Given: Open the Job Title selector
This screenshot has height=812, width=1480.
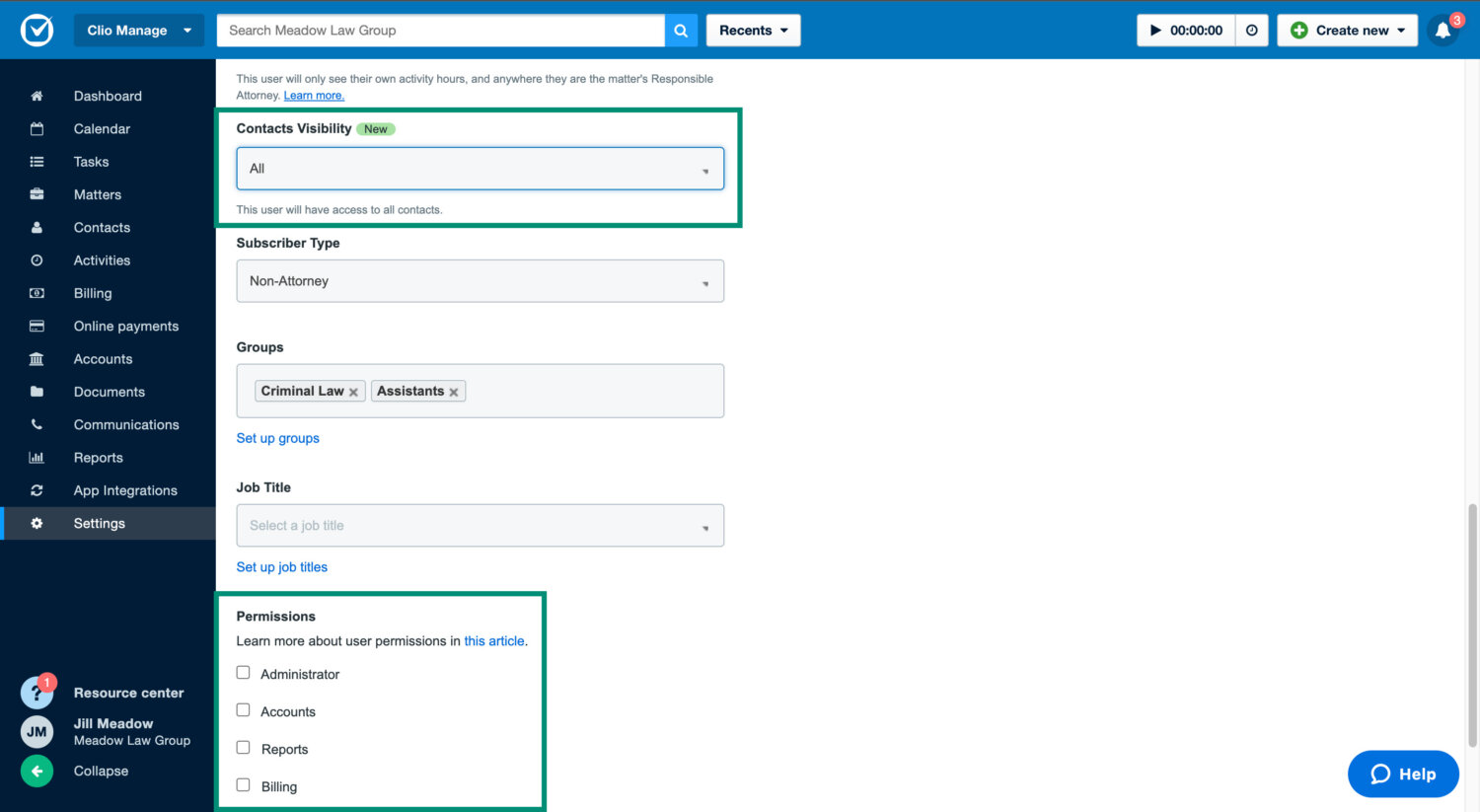Looking at the screenshot, I should click(x=480, y=526).
